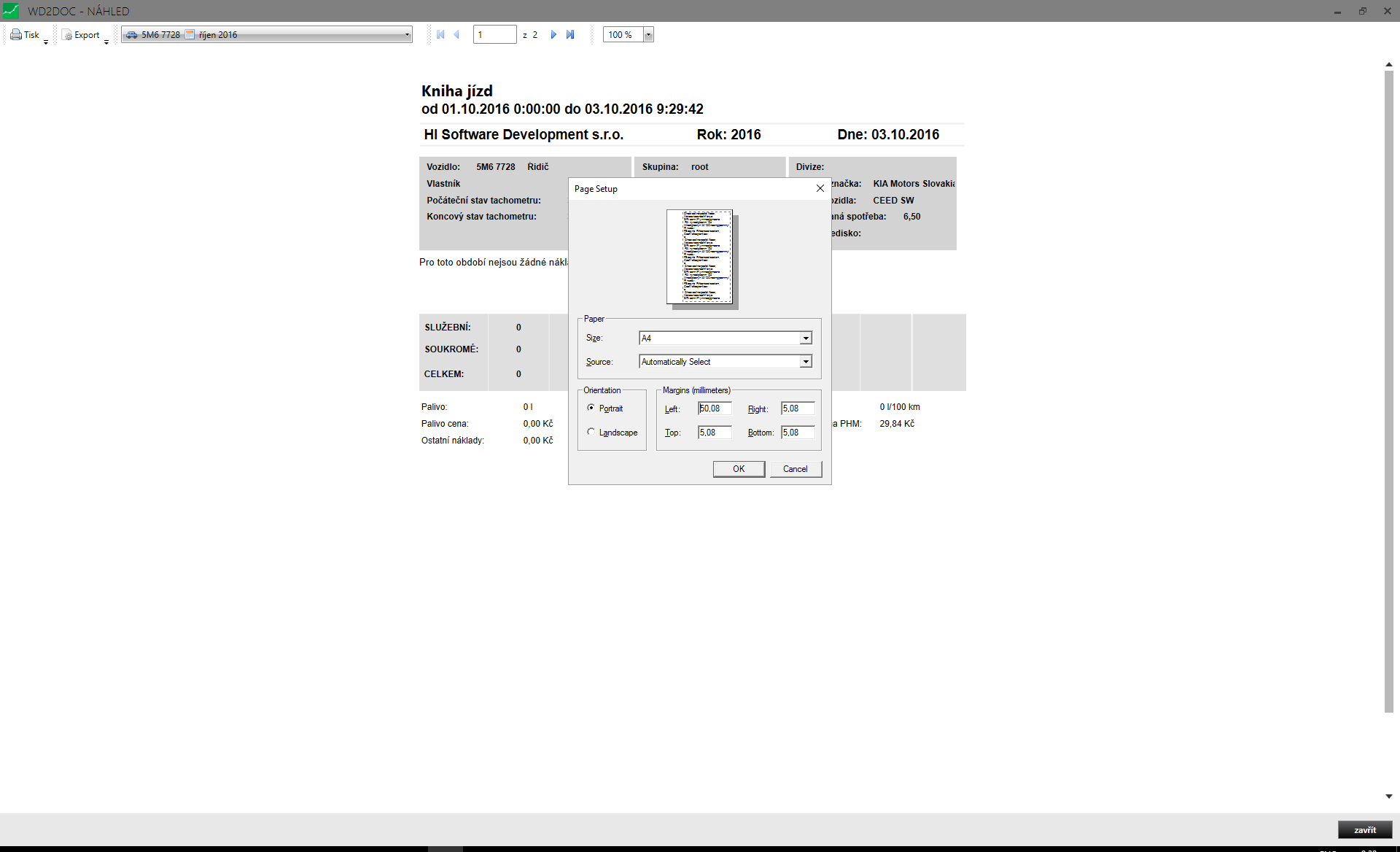Open the Export menu arrow
The image size is (1400, 852).
pyautogui.click(x=106, y=42)
